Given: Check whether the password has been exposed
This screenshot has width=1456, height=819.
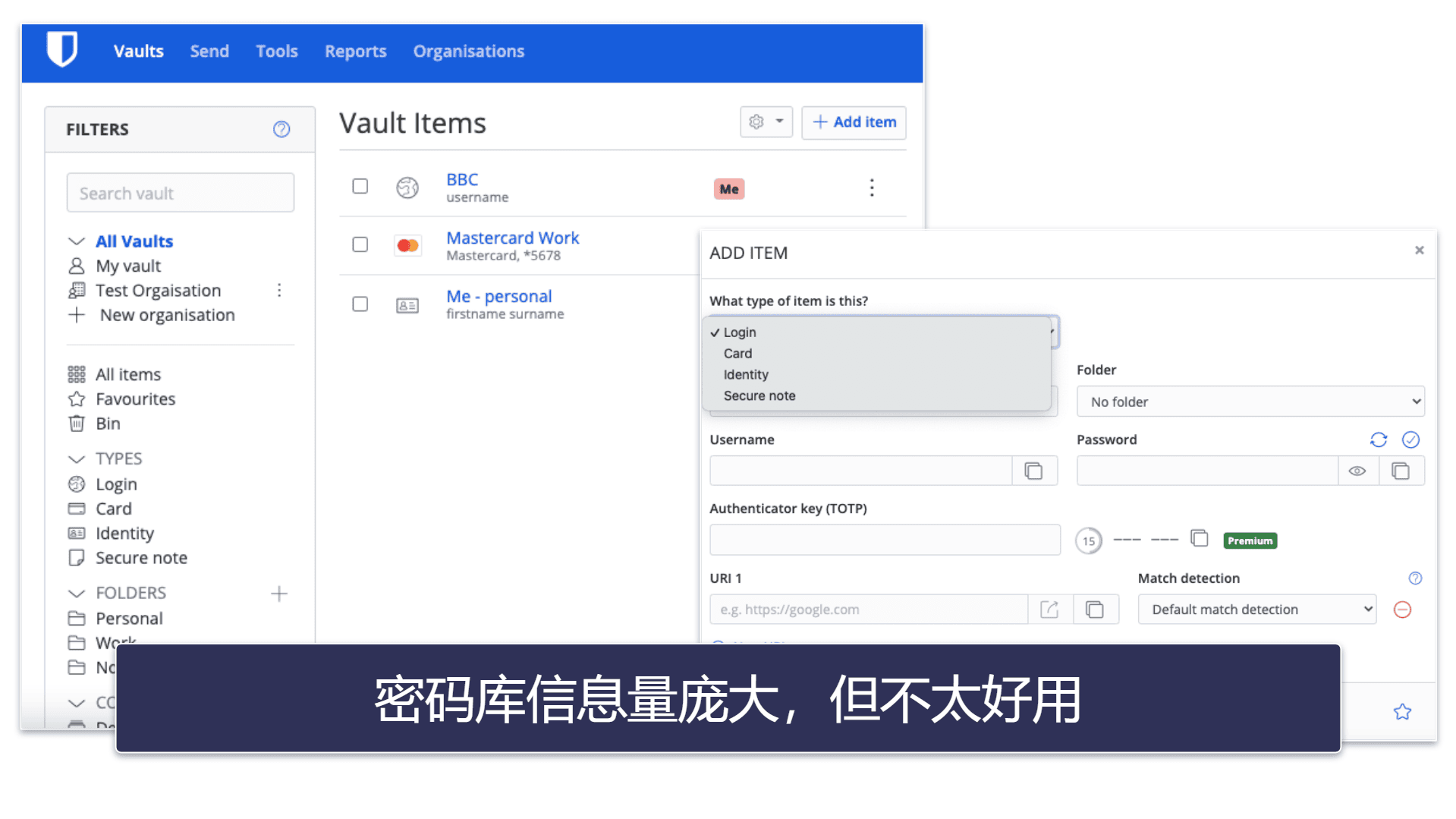Looking at the screenshot, I should [x=1410, y=439].
